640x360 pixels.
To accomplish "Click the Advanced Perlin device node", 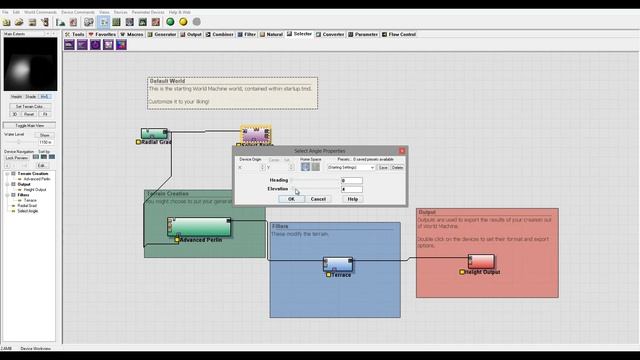I will click(x=199, y=227).
